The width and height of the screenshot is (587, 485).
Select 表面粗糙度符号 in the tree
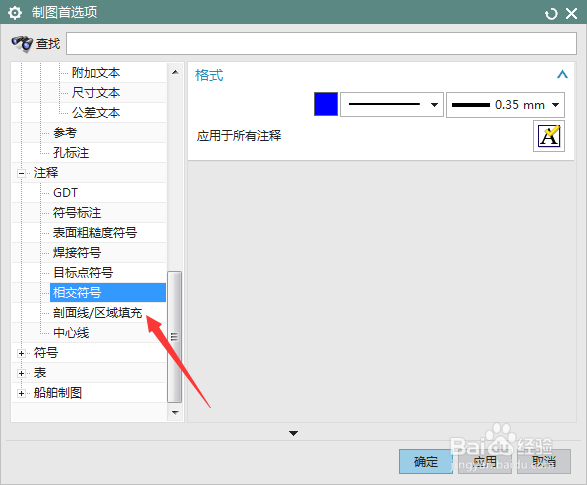95,233
